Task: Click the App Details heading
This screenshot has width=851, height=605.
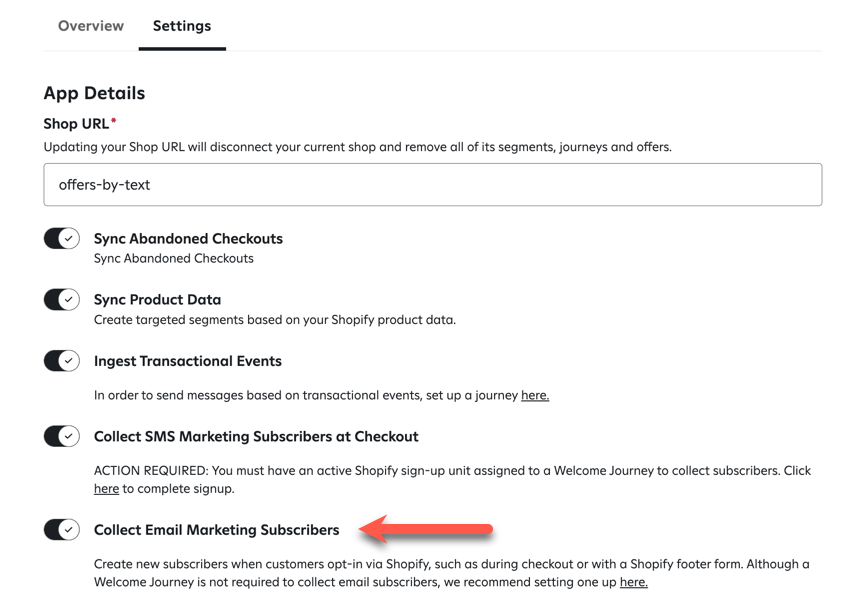Action: coord(96,93)
